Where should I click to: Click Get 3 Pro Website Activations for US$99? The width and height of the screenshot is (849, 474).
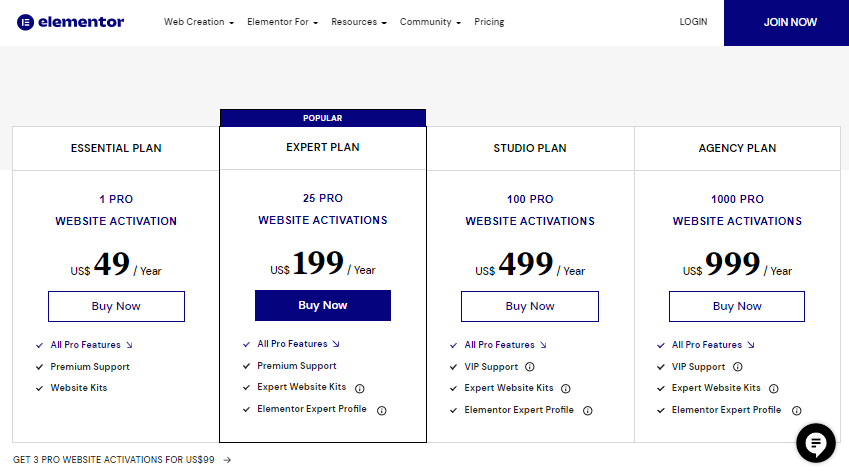pos(114,460)
